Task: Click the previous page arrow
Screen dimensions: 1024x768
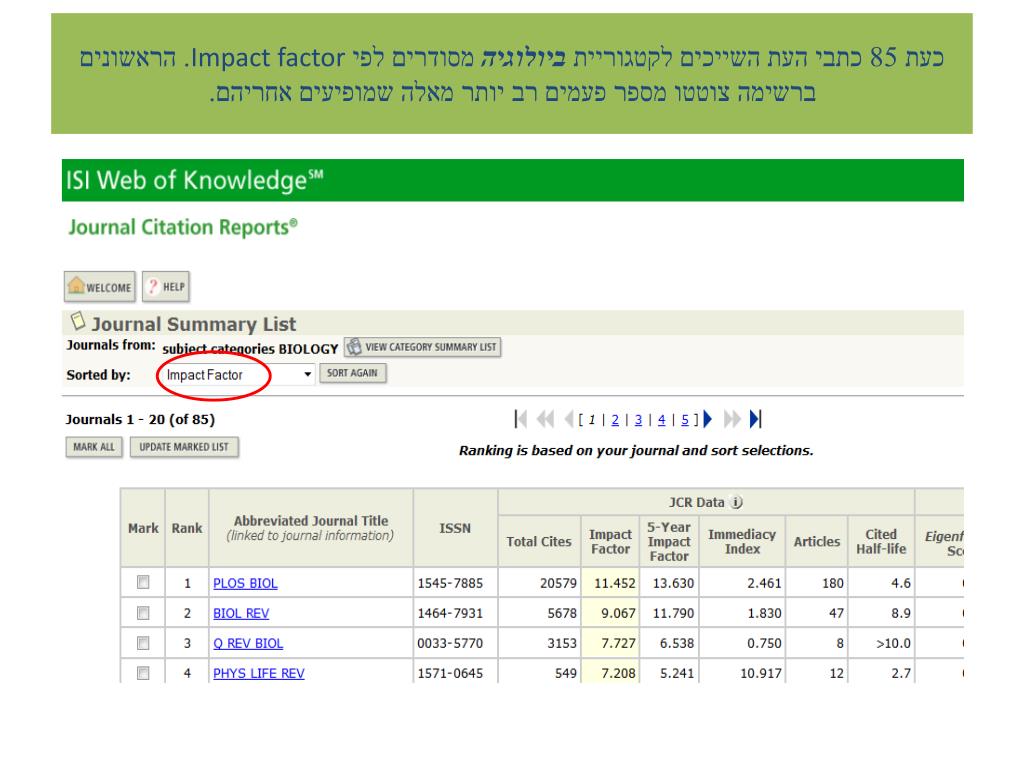Action: tap(568, 419)
